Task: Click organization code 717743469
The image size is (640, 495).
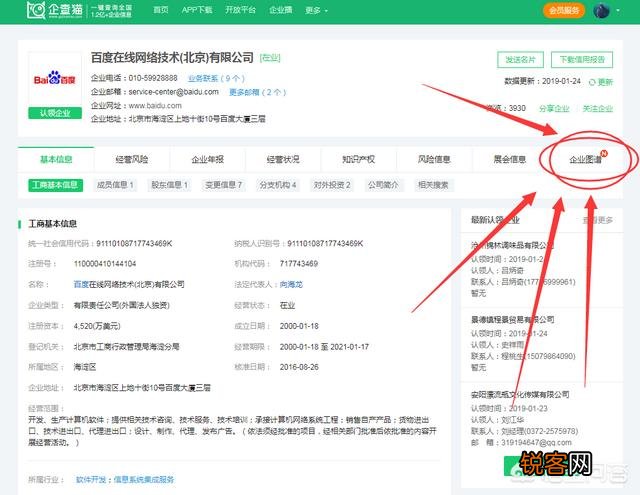Action: click(299, 264)
